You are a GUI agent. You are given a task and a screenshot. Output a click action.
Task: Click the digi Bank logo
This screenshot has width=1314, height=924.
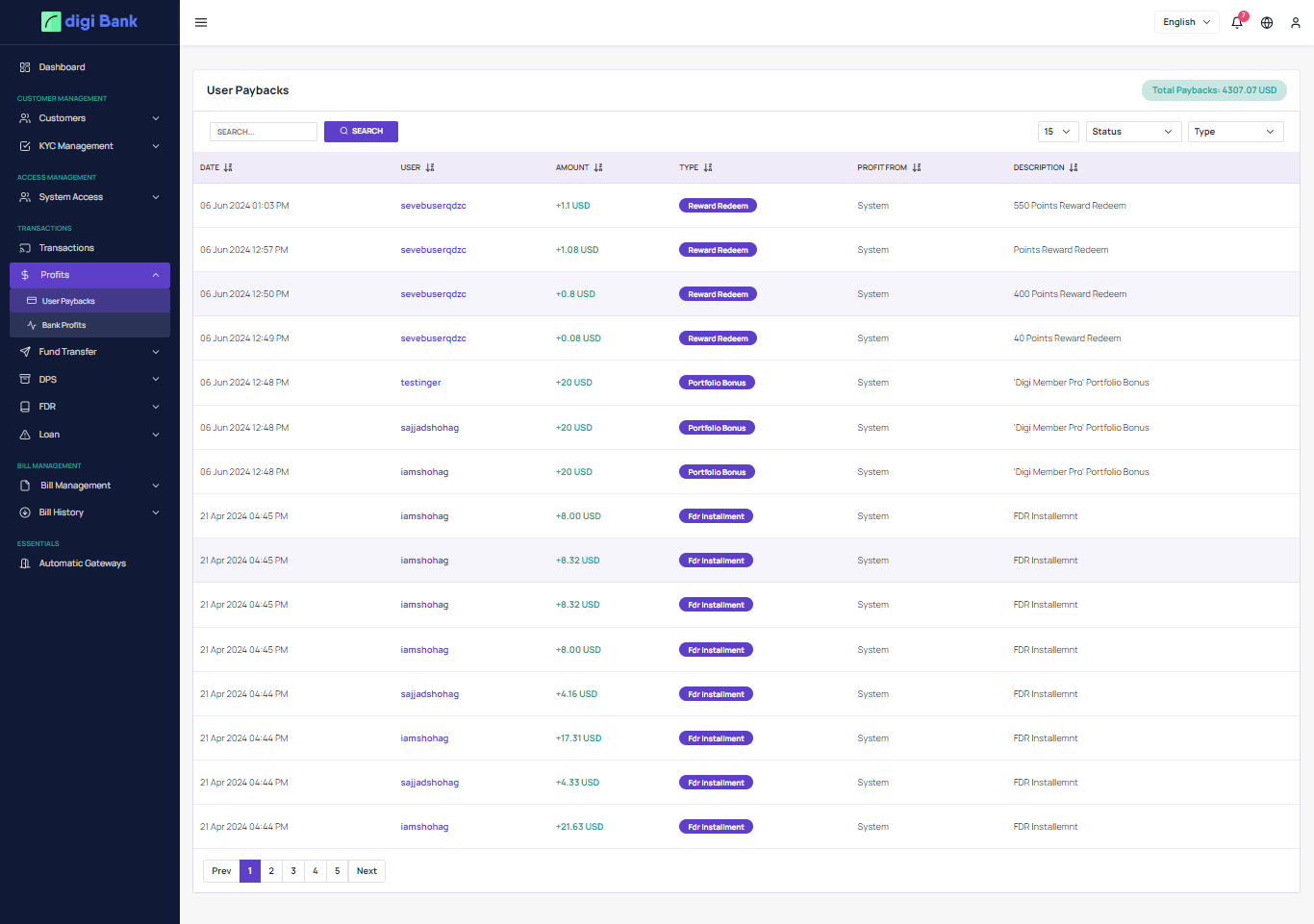tap(89, 21)
